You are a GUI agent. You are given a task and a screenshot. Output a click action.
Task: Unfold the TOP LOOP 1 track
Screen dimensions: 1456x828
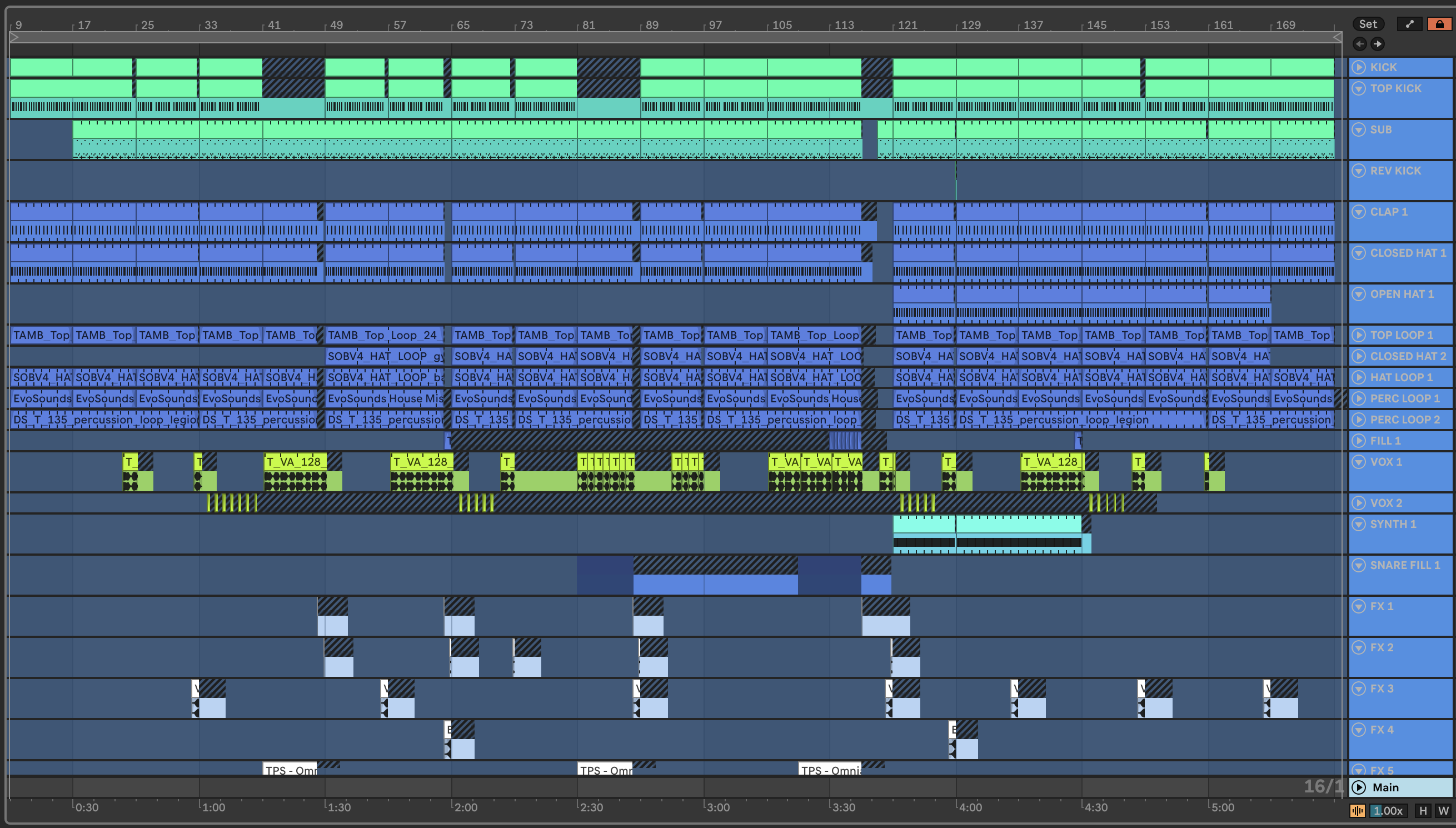1359,335
